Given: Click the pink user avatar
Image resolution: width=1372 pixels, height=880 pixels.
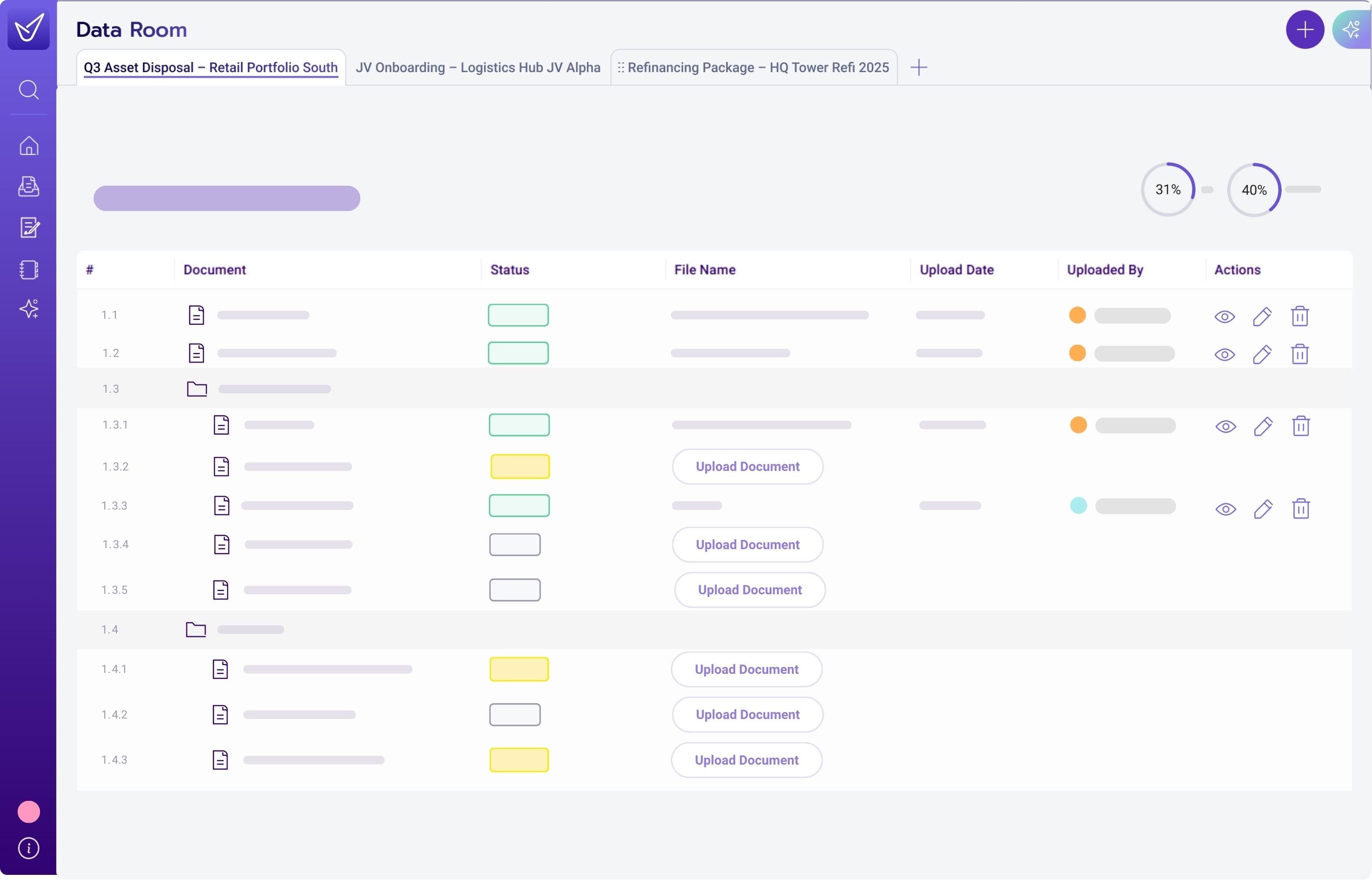Looking at the screenshot, I should pyautogui.click(x=28, y=812).
